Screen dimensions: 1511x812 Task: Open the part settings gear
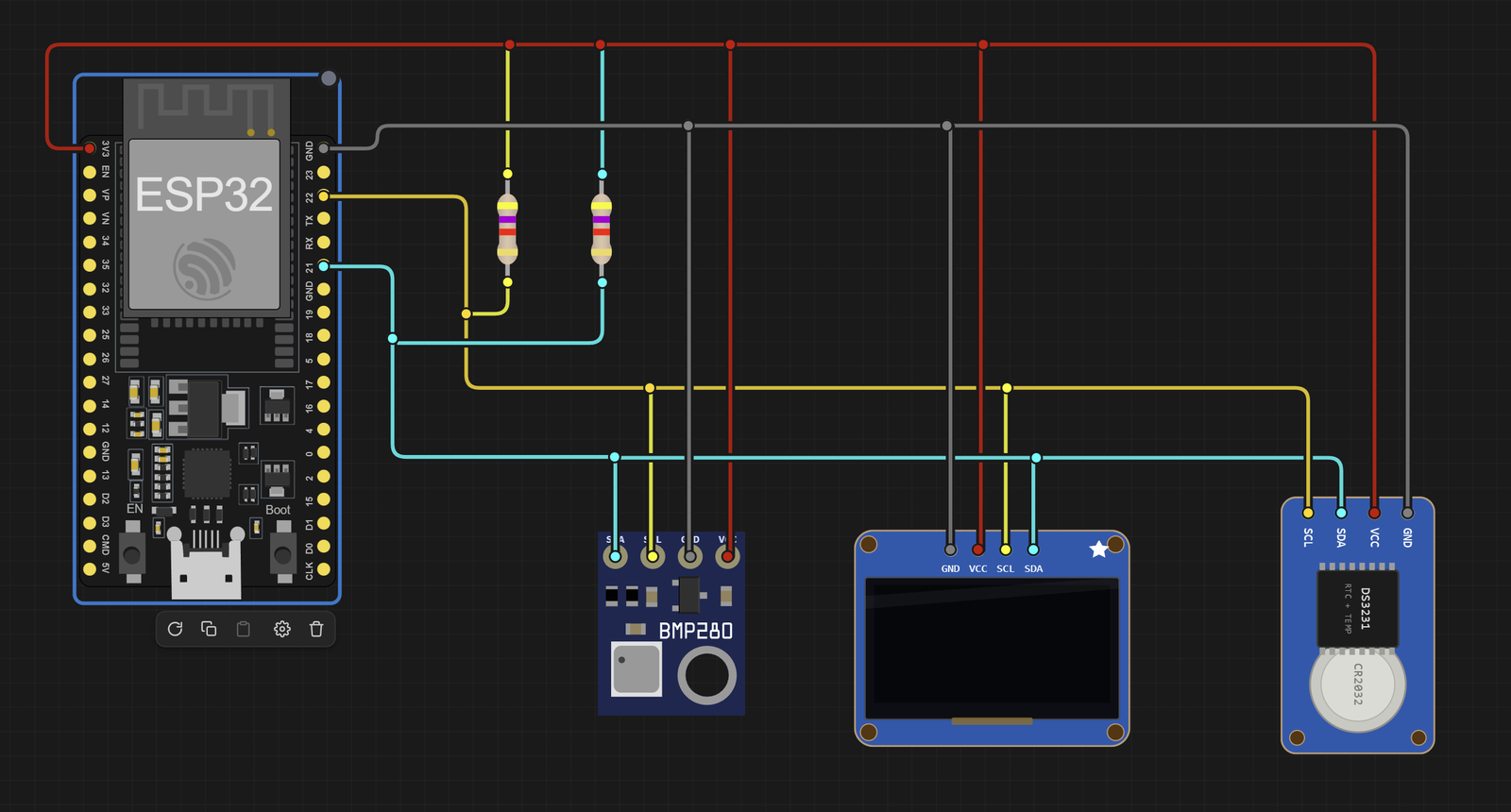281,629
